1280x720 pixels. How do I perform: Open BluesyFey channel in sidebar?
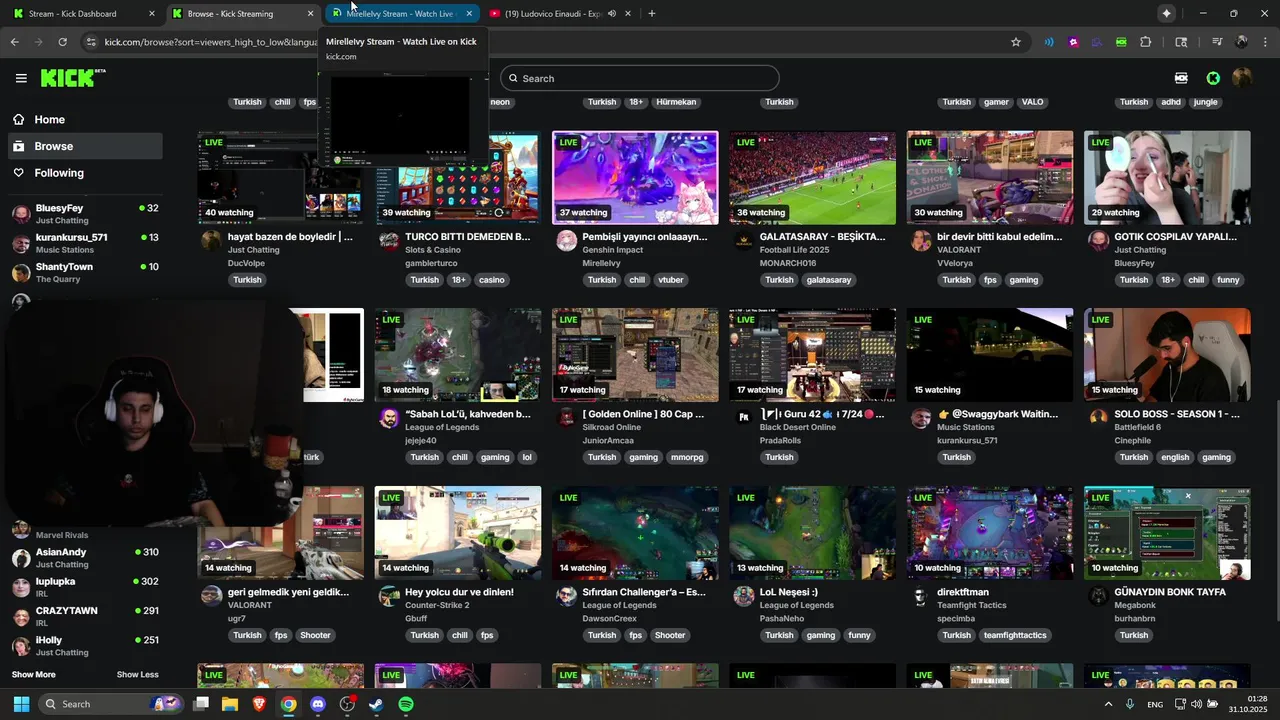pos(85,213)
